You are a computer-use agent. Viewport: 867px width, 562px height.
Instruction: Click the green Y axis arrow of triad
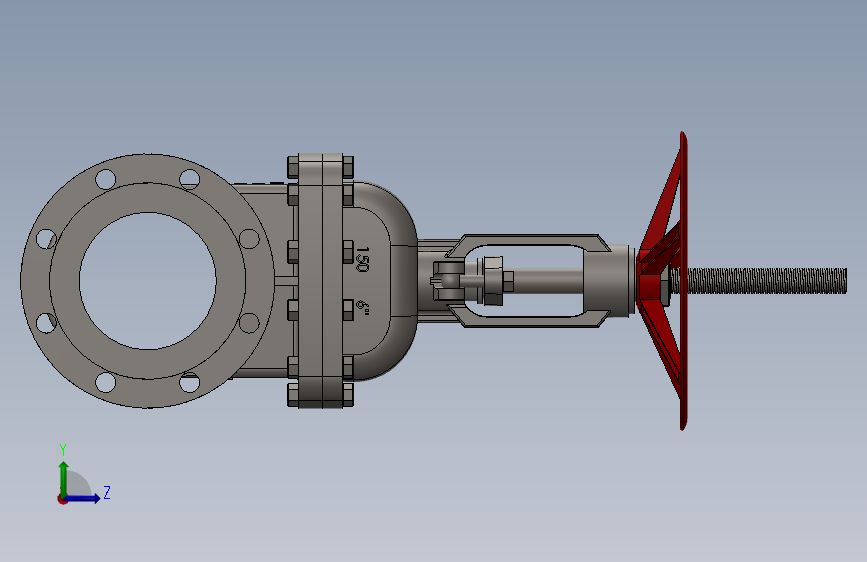coord(64,478)
